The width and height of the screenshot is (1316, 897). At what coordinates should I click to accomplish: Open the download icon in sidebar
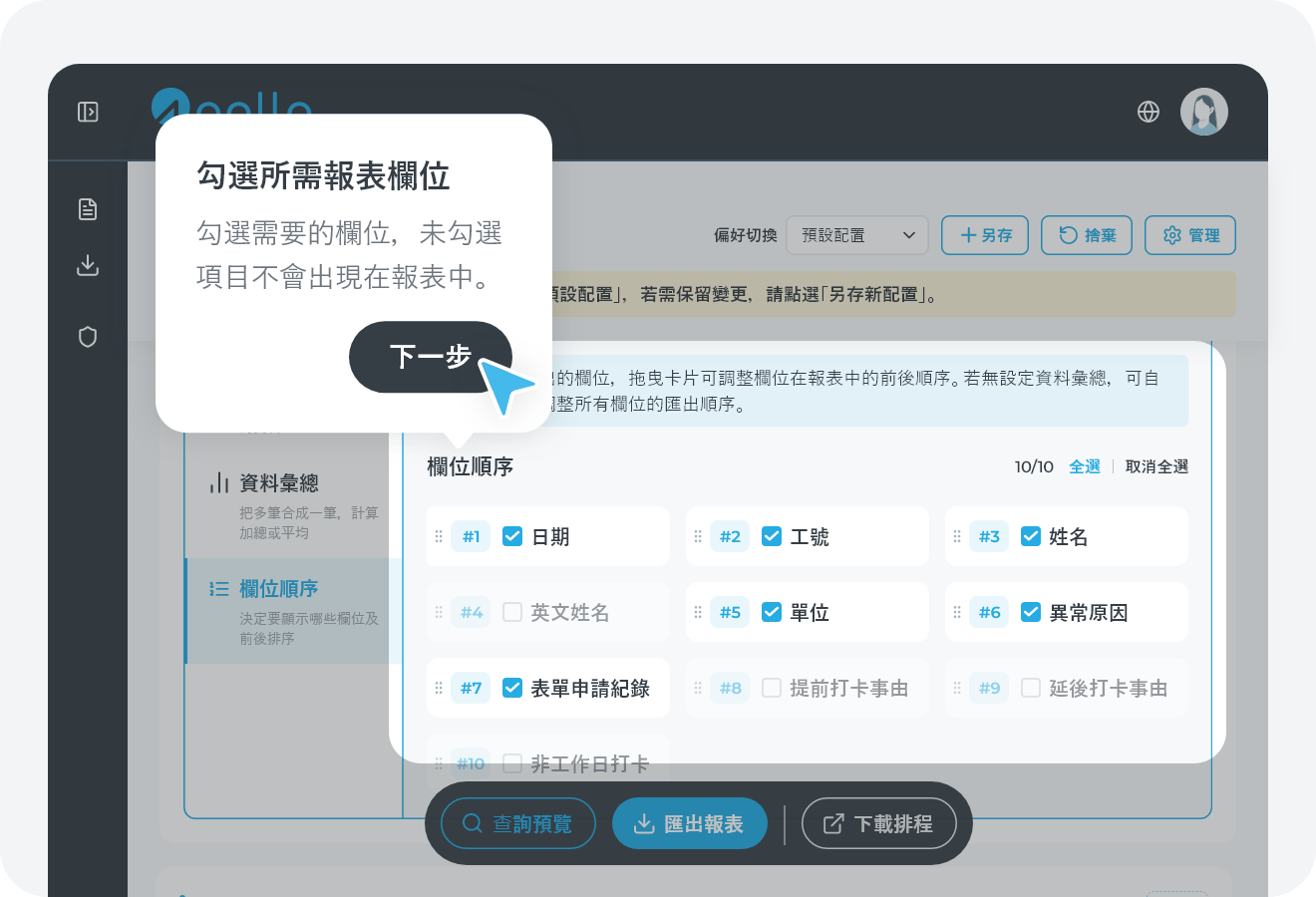click(x=88, y=265)
